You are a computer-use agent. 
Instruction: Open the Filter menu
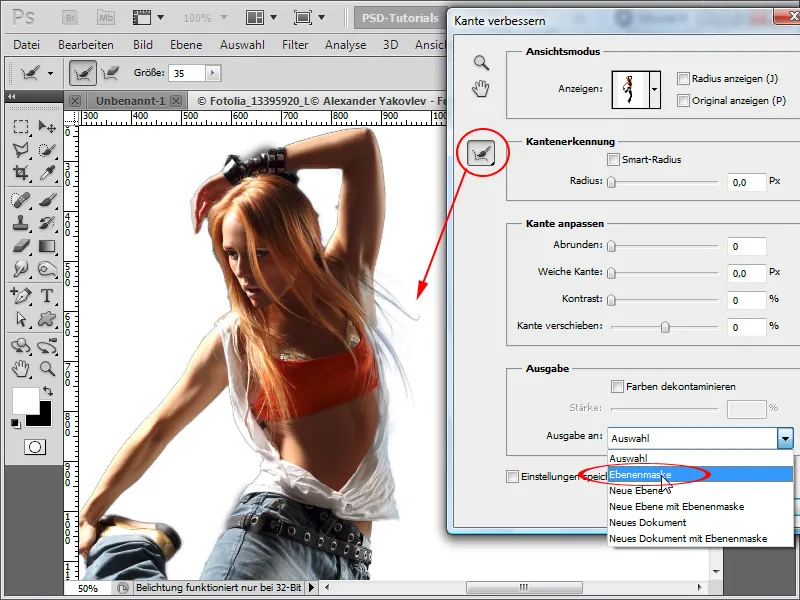click(x=295, y=44)
